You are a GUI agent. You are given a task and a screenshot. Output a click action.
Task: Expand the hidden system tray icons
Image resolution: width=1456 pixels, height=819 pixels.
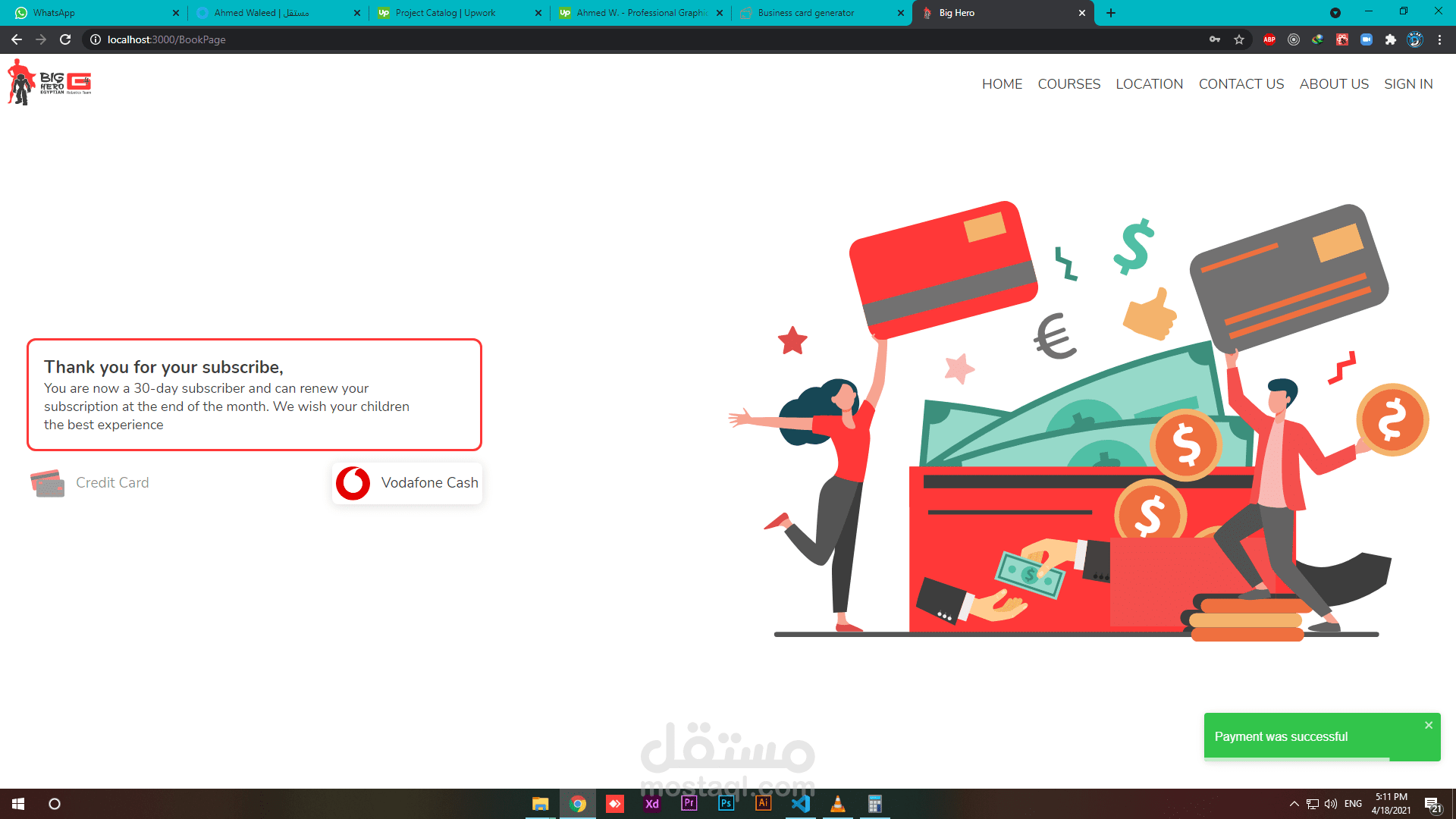pos(1294,804)
